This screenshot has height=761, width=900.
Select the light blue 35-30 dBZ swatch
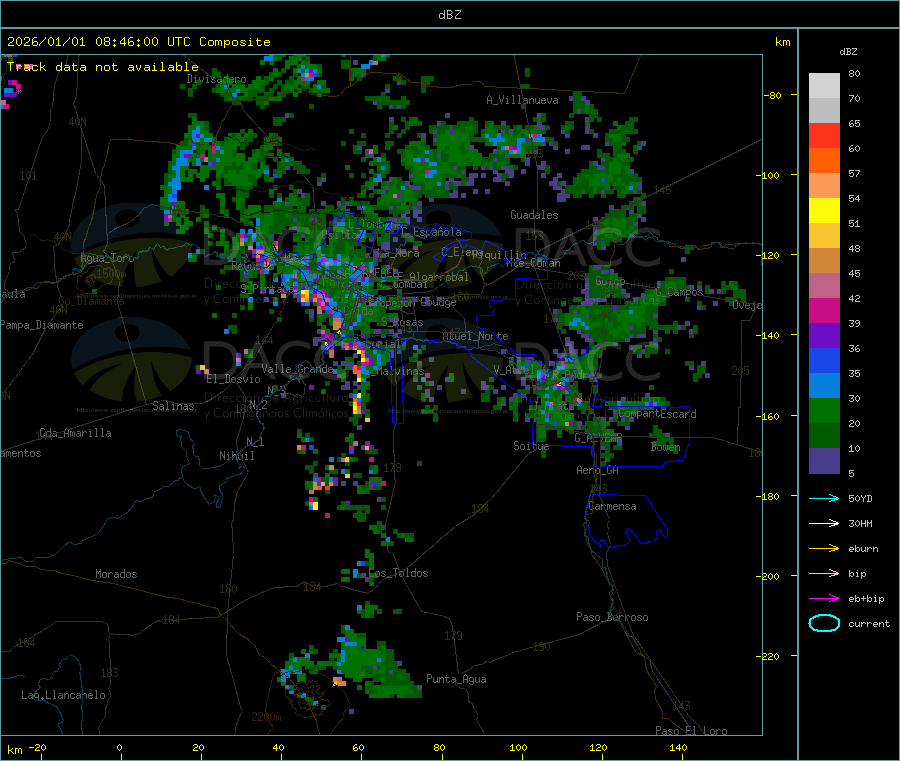(824, 386)
